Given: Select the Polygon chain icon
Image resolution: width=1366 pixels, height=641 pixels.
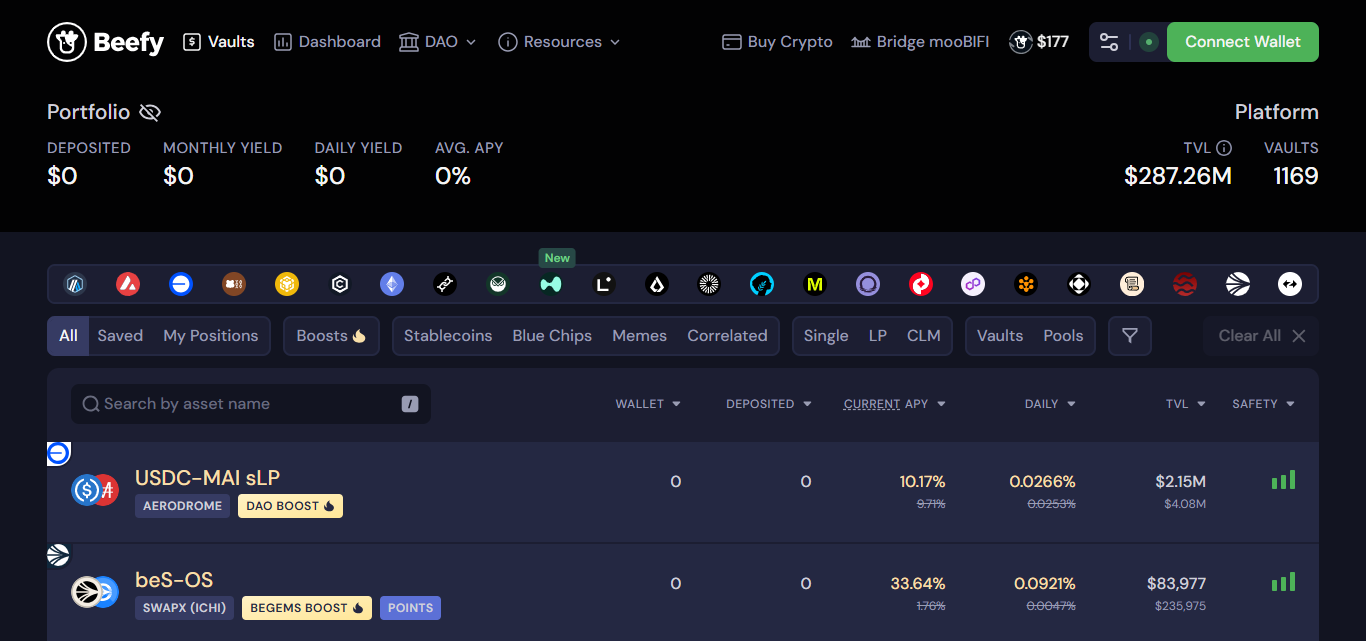Looking at the screenshot, I should [x=974, y=285].
